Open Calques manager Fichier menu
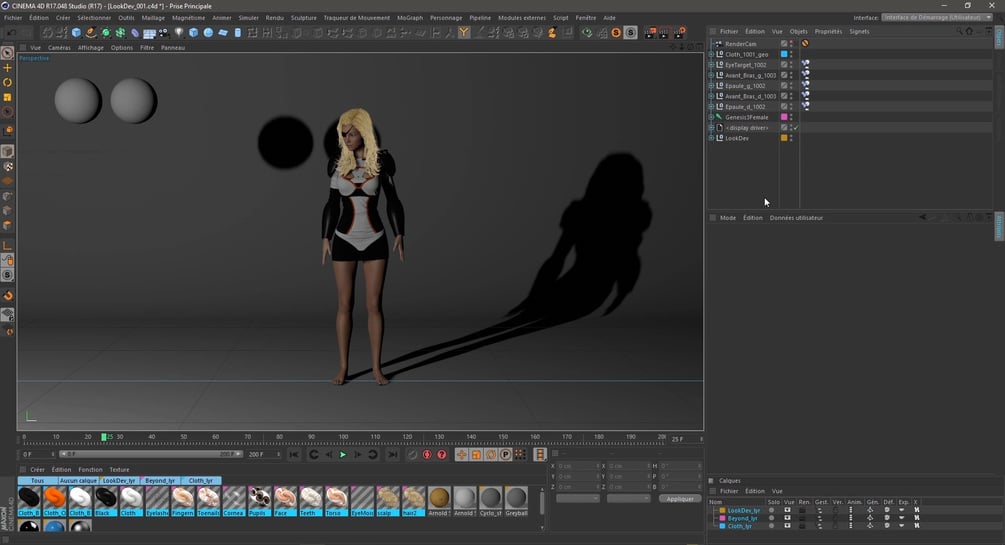 [729, 491]
